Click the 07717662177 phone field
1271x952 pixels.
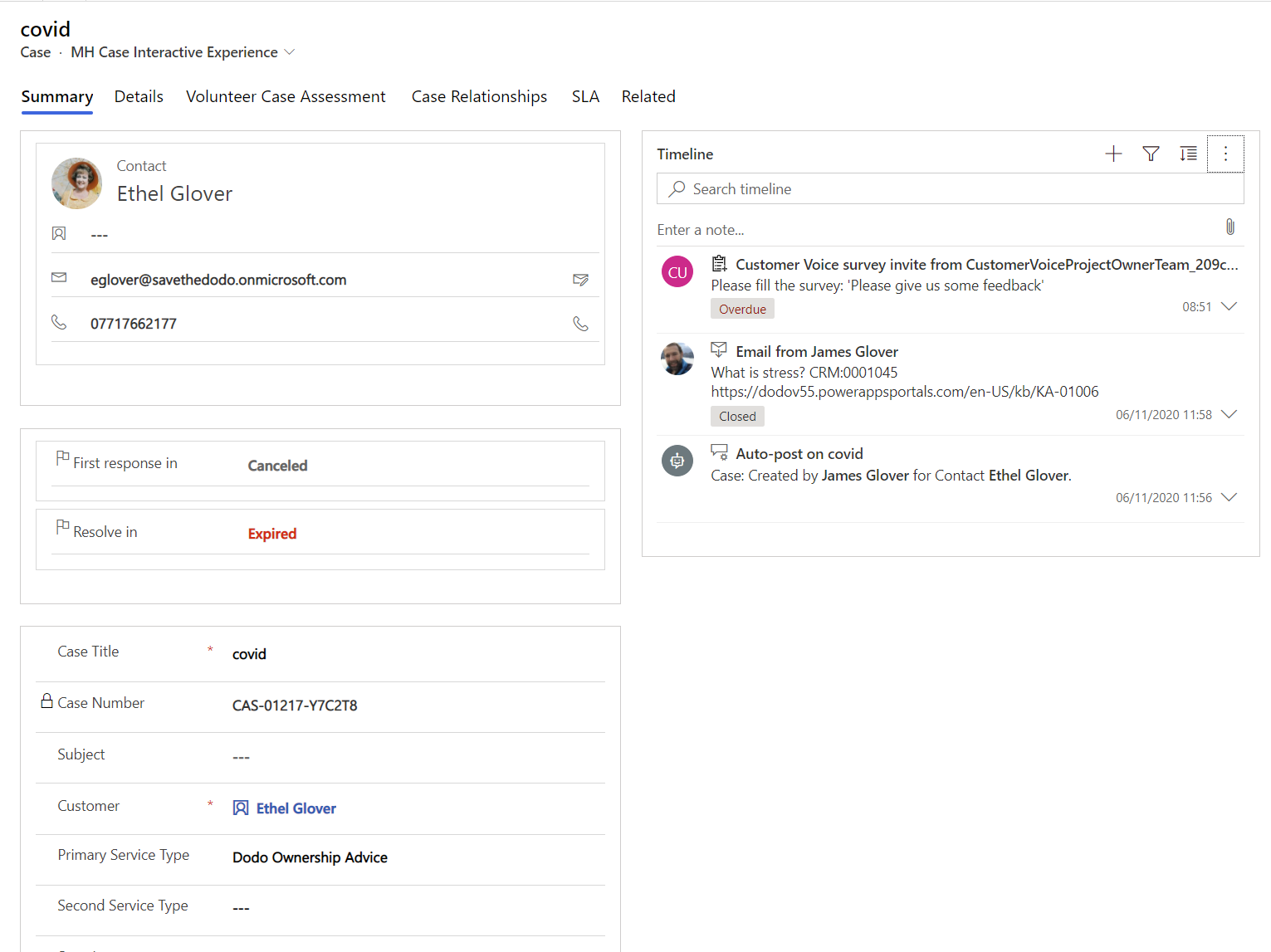[134, 324]
